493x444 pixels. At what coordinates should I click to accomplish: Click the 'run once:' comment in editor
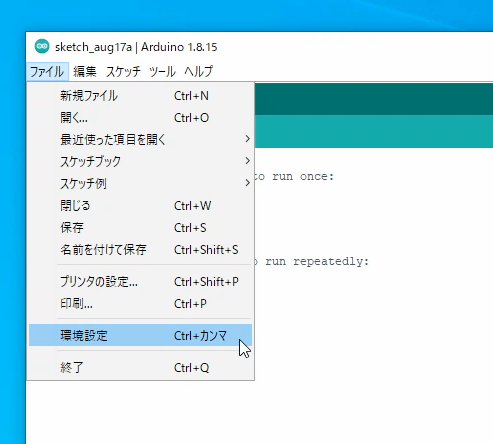[x=303, y=176]
